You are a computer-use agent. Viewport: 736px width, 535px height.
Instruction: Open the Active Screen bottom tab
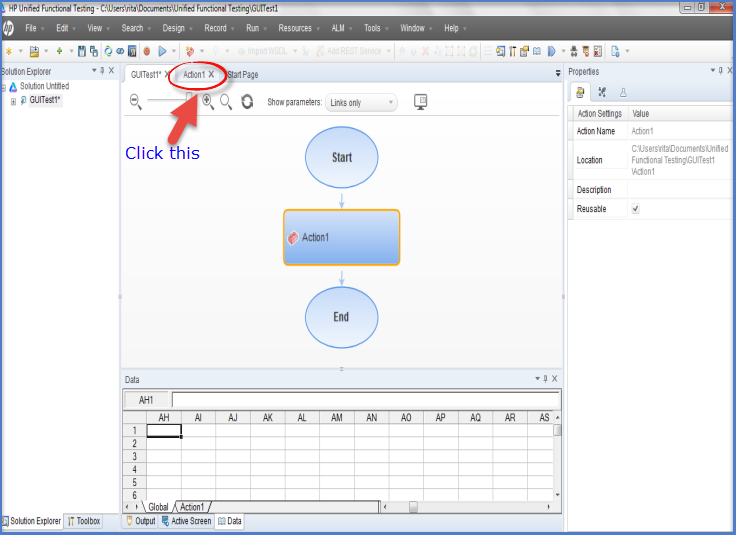pos(187,521)
